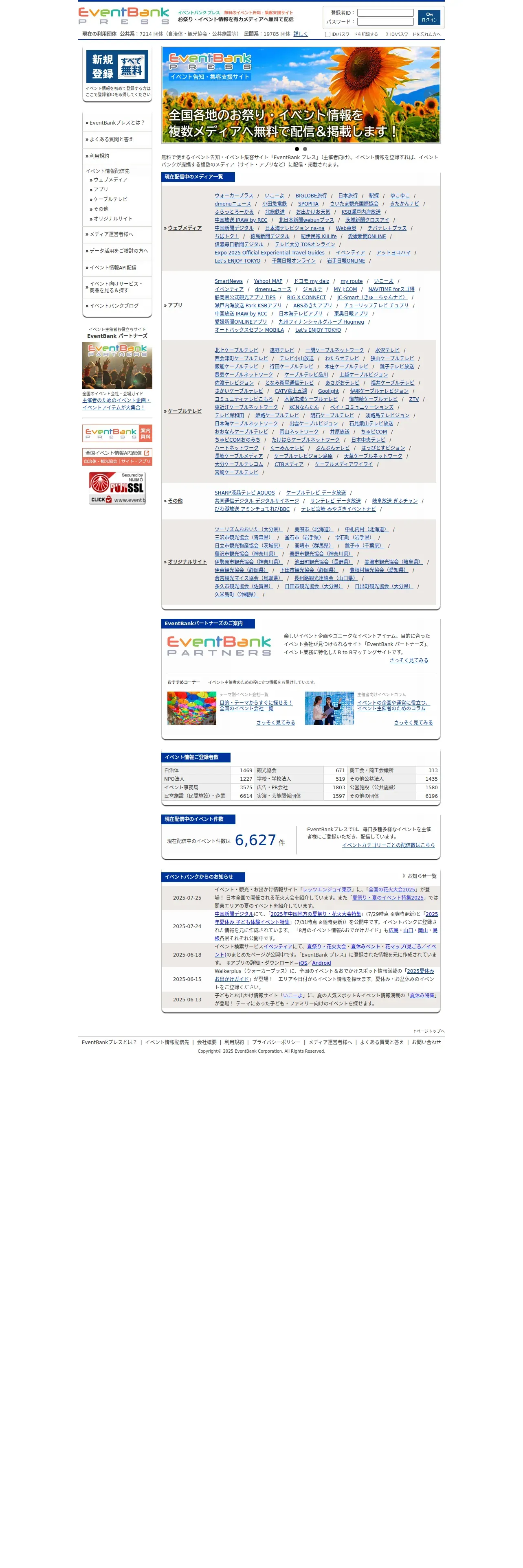
Task: Open ケーブルテレビ sidebar sub-item
Action: (x=111, y=199)
